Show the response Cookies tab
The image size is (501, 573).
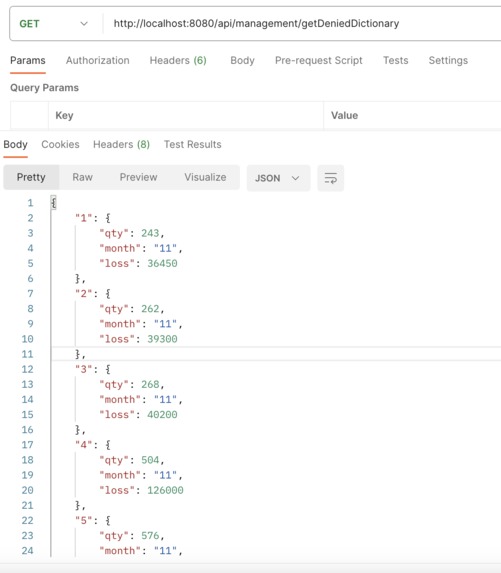(x=60, y=144)
